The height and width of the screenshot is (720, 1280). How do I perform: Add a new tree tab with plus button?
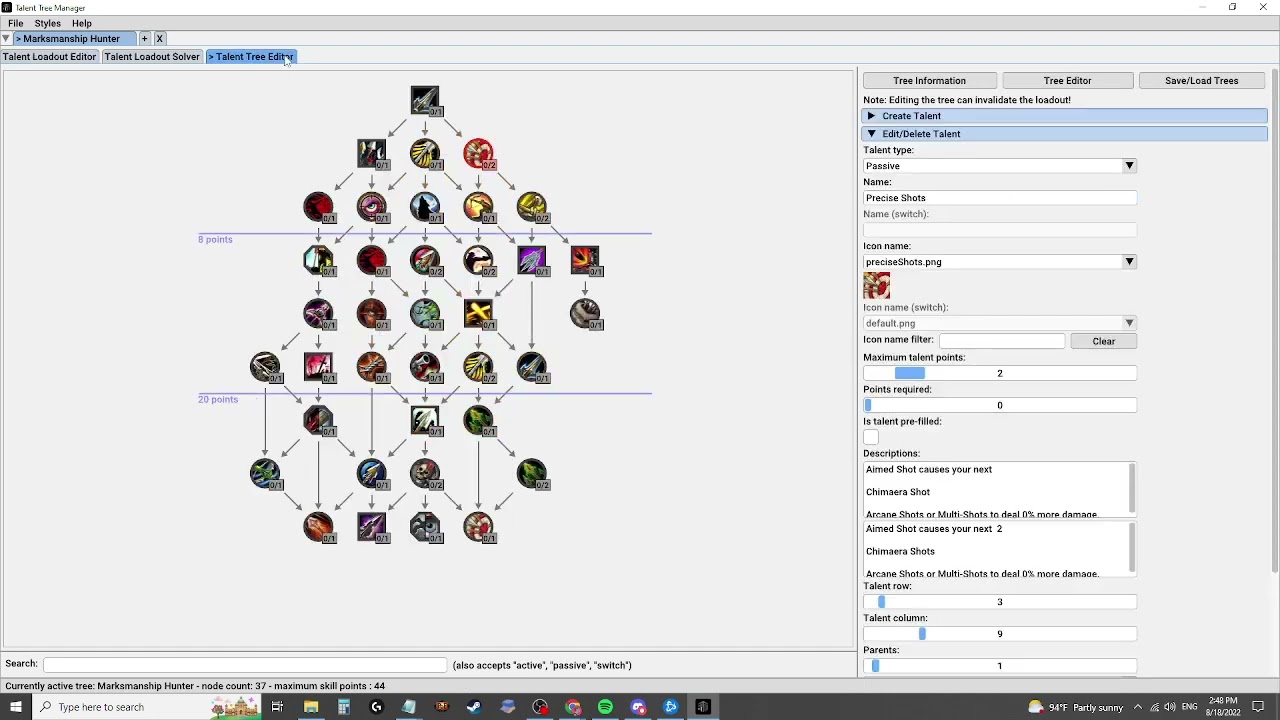(144, 39)
